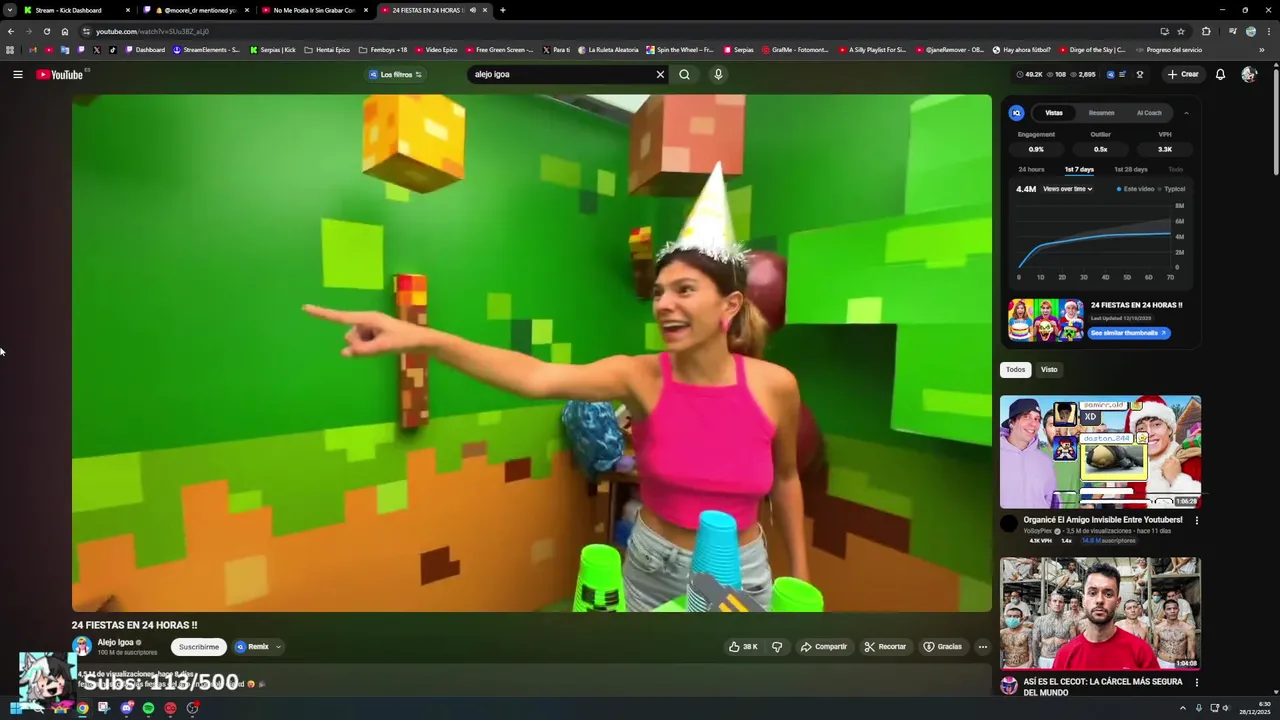Open a new browser tab with plus
This screenshot has height=720, width=1280.
502,10
